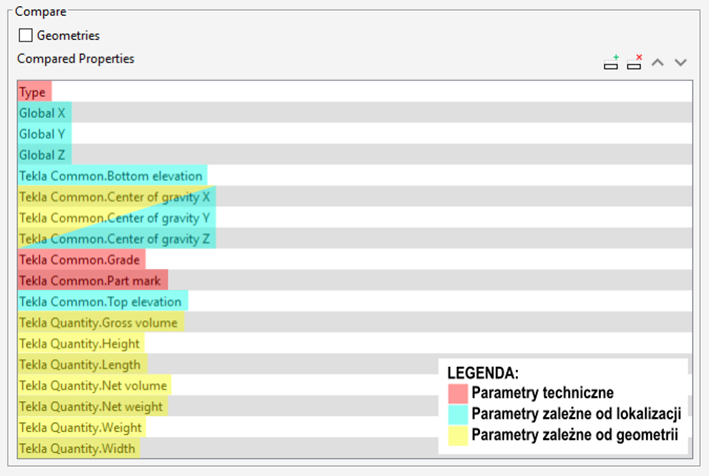This screenshot has height=476, width=709.
Task: Select Tekla Quantity.Gross volume row
Action: point(355,322)
